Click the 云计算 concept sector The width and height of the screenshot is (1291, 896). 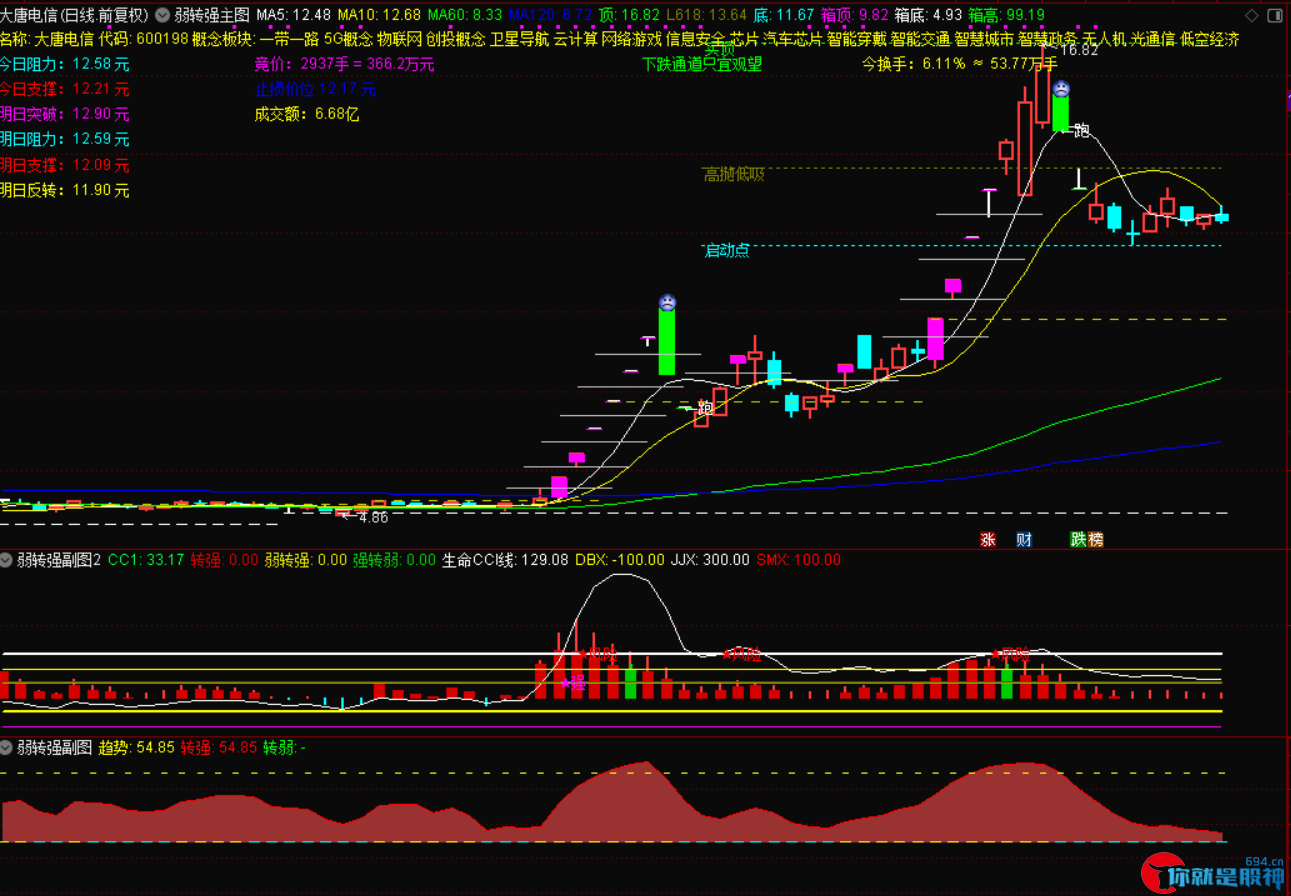[575, 39]
